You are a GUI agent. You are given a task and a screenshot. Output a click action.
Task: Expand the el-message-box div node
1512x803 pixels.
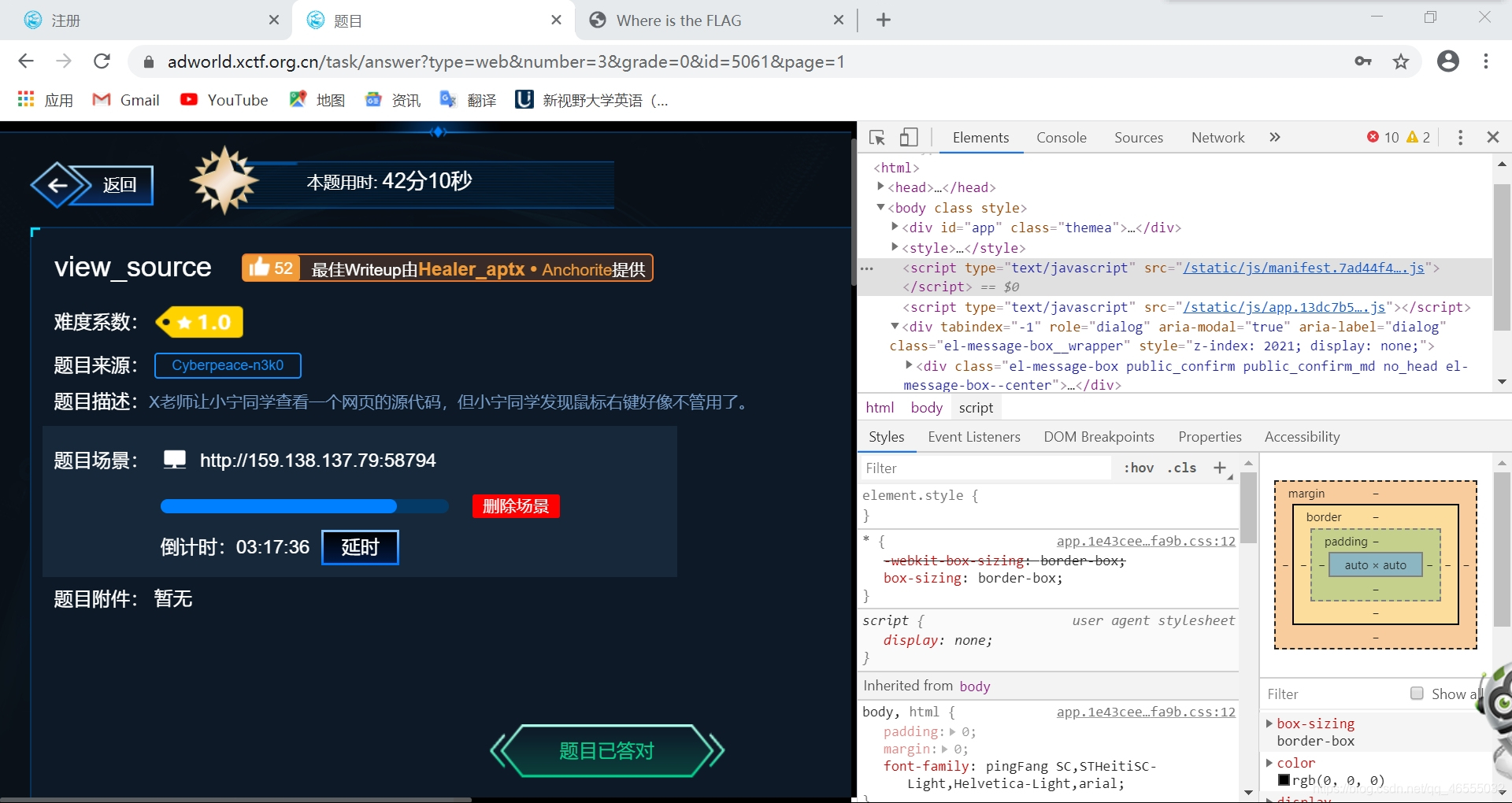click(x=909, y=365)
